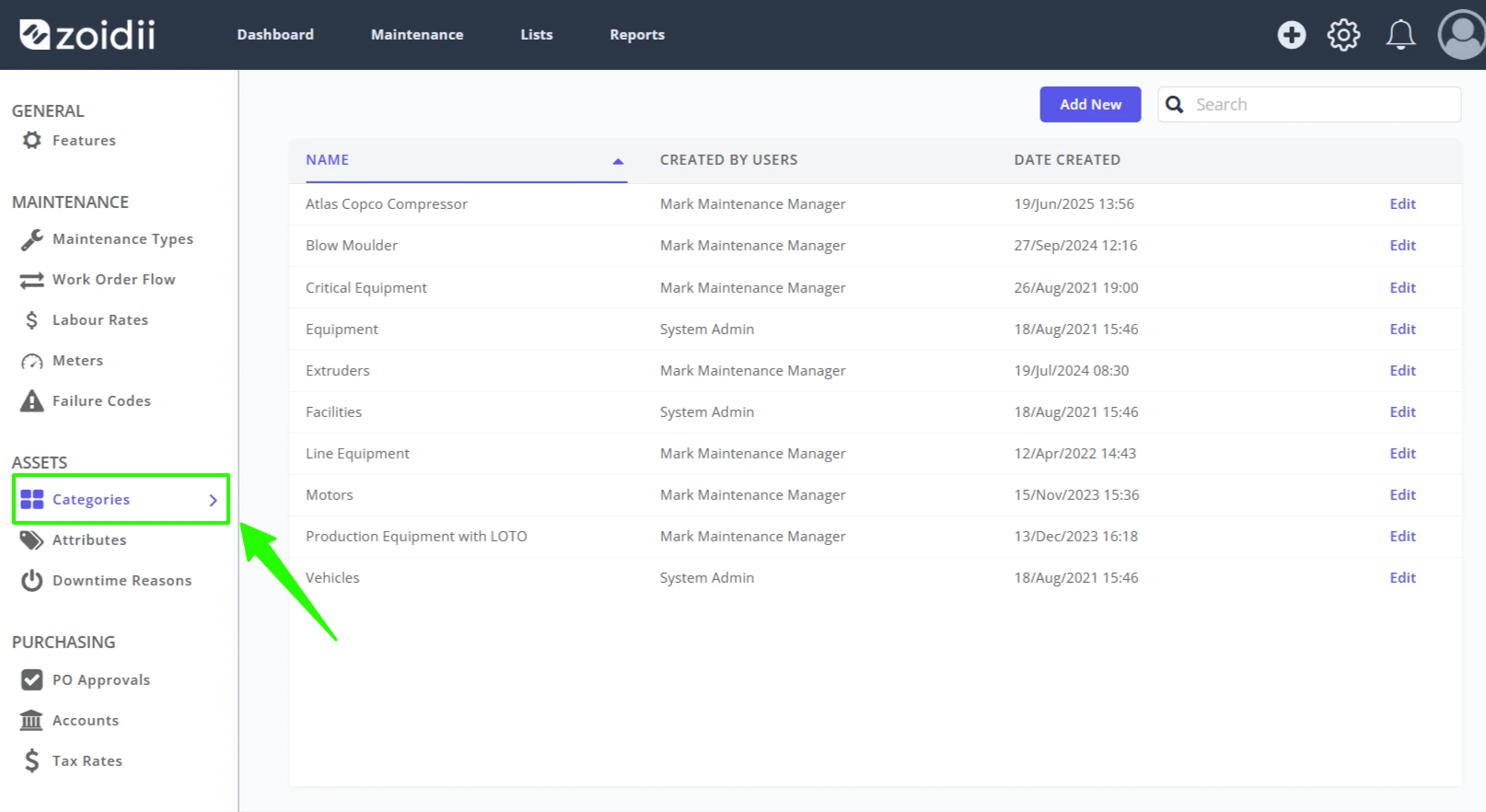Click the Motors name cell
Image resolution: width=1486 pixels, height=812 pixels.
pos(329,495)
